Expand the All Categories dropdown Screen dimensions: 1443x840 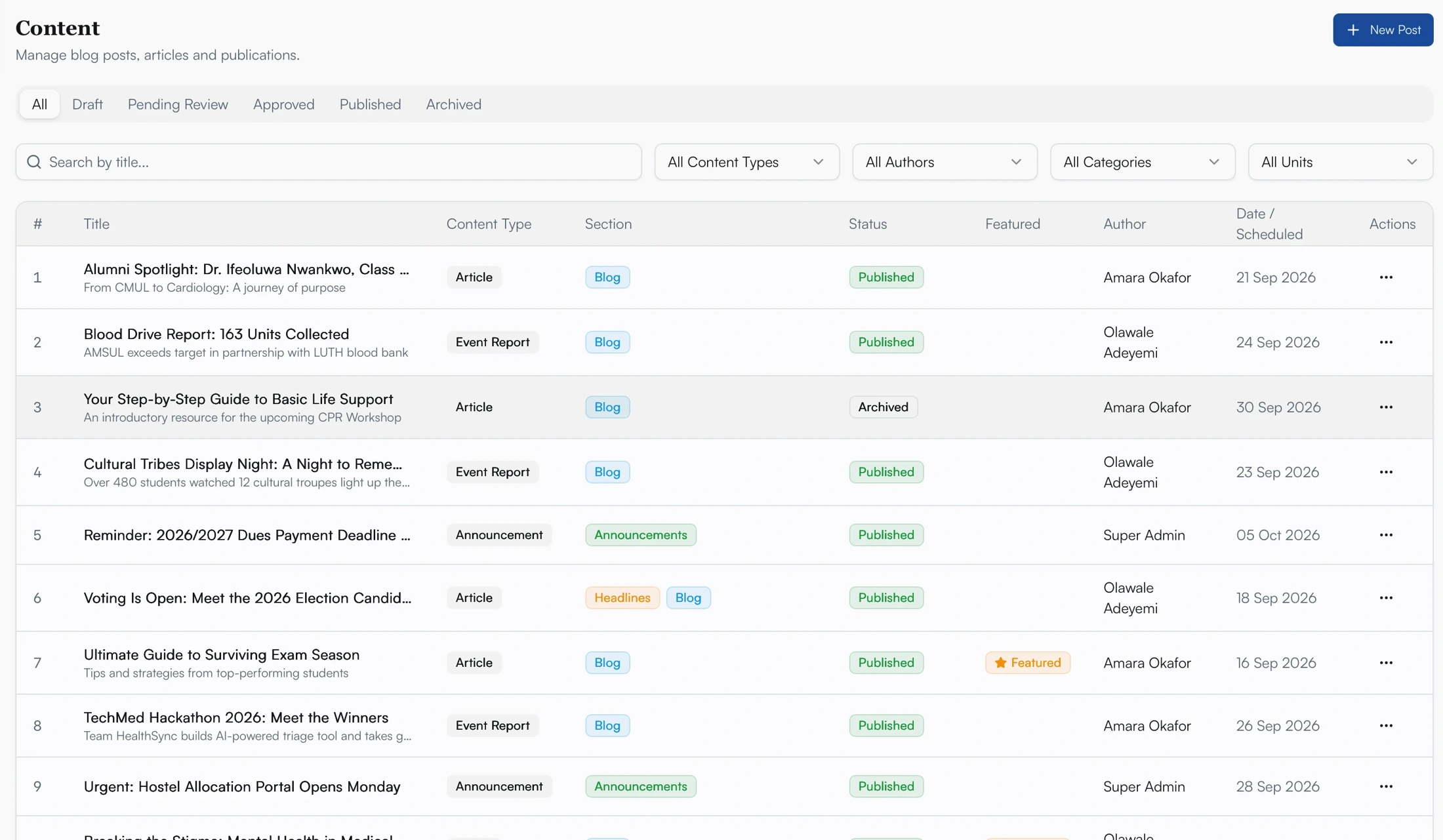[x=1142, y=162]
